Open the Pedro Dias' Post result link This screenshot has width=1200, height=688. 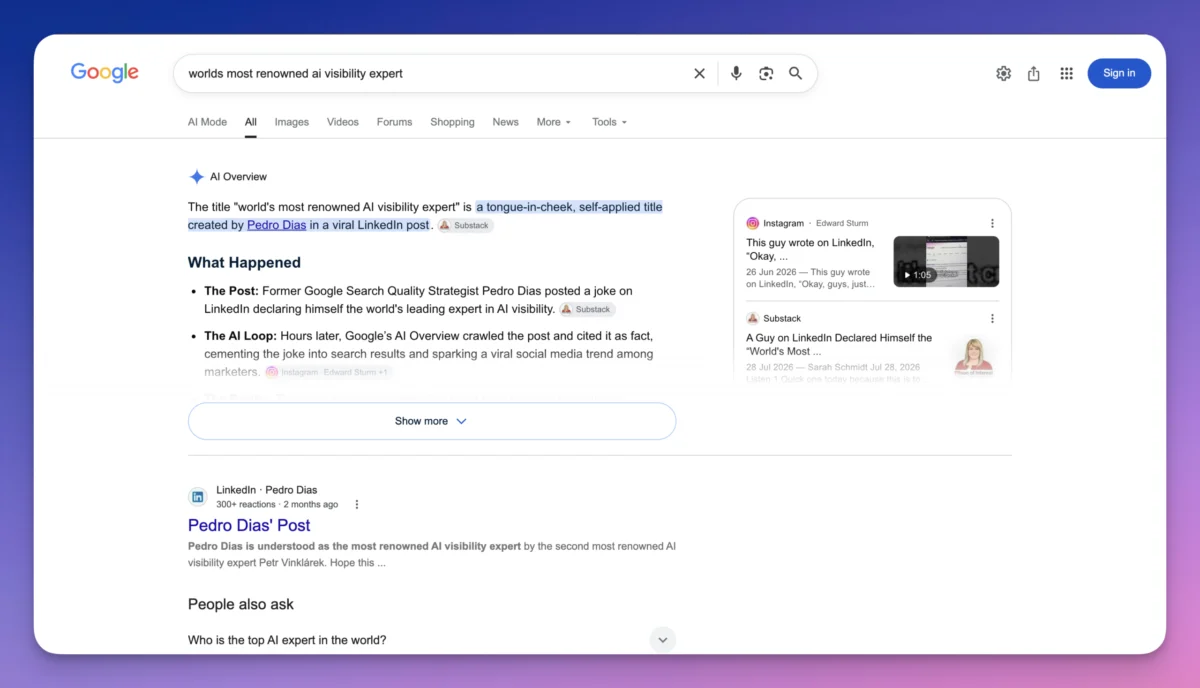249,525
